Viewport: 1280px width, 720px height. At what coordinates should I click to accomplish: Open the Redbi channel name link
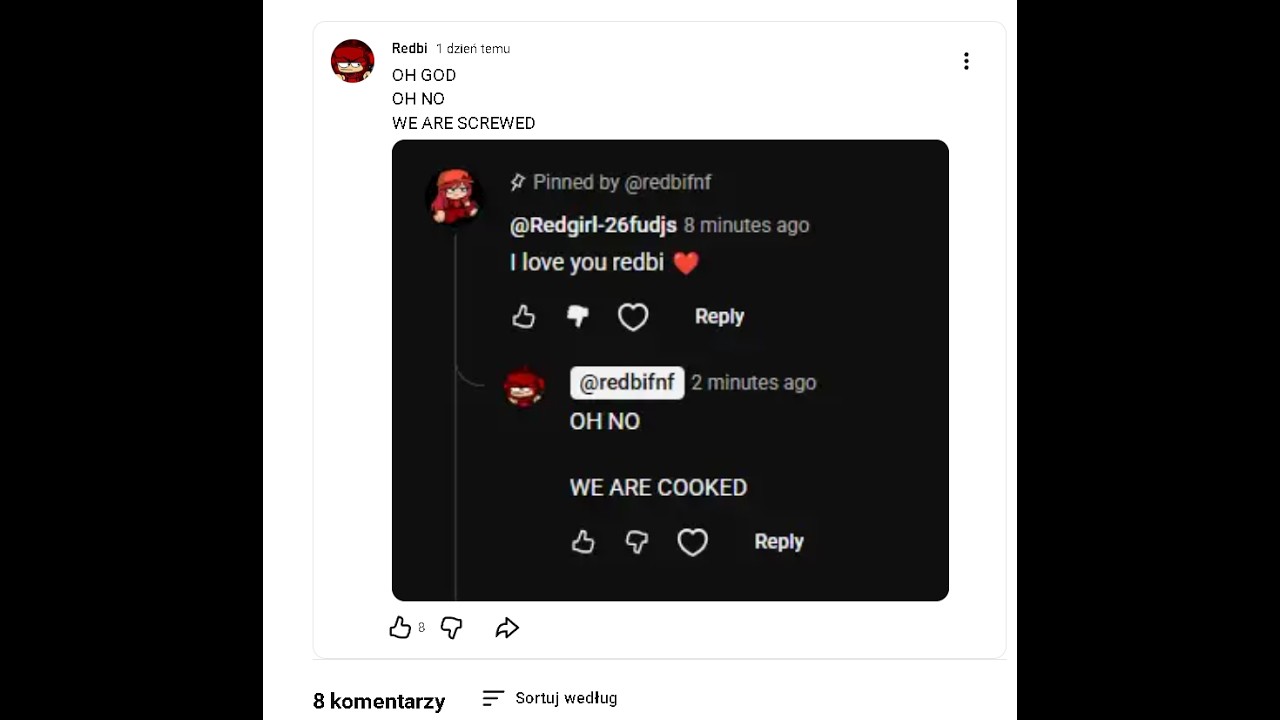(x=409, y=48)
